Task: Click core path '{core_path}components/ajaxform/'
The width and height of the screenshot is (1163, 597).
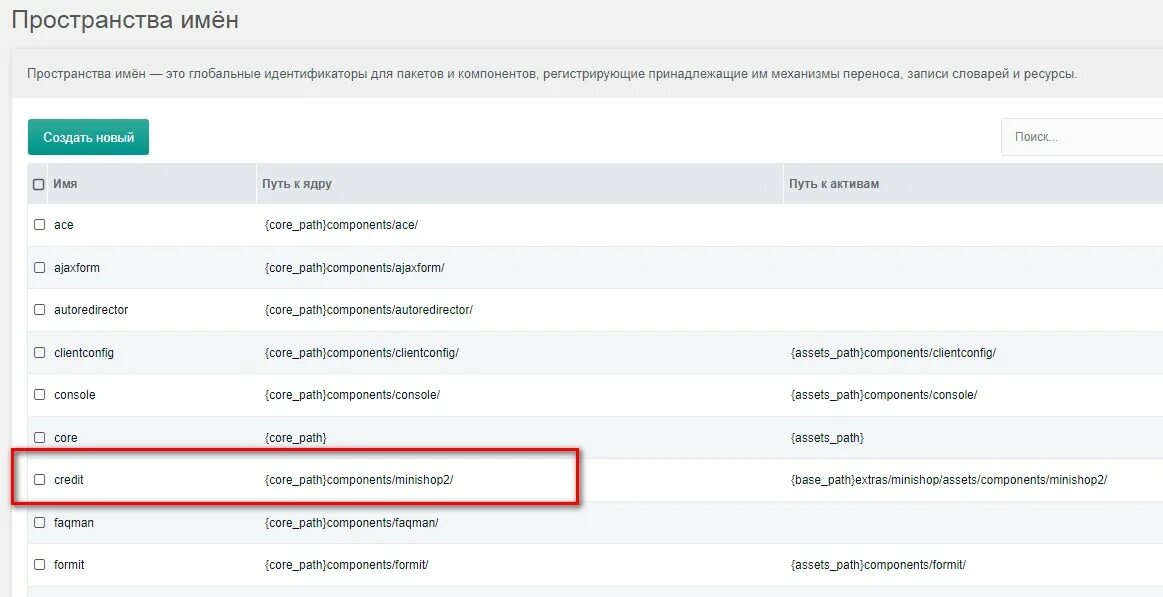Action: pos(355,268)
